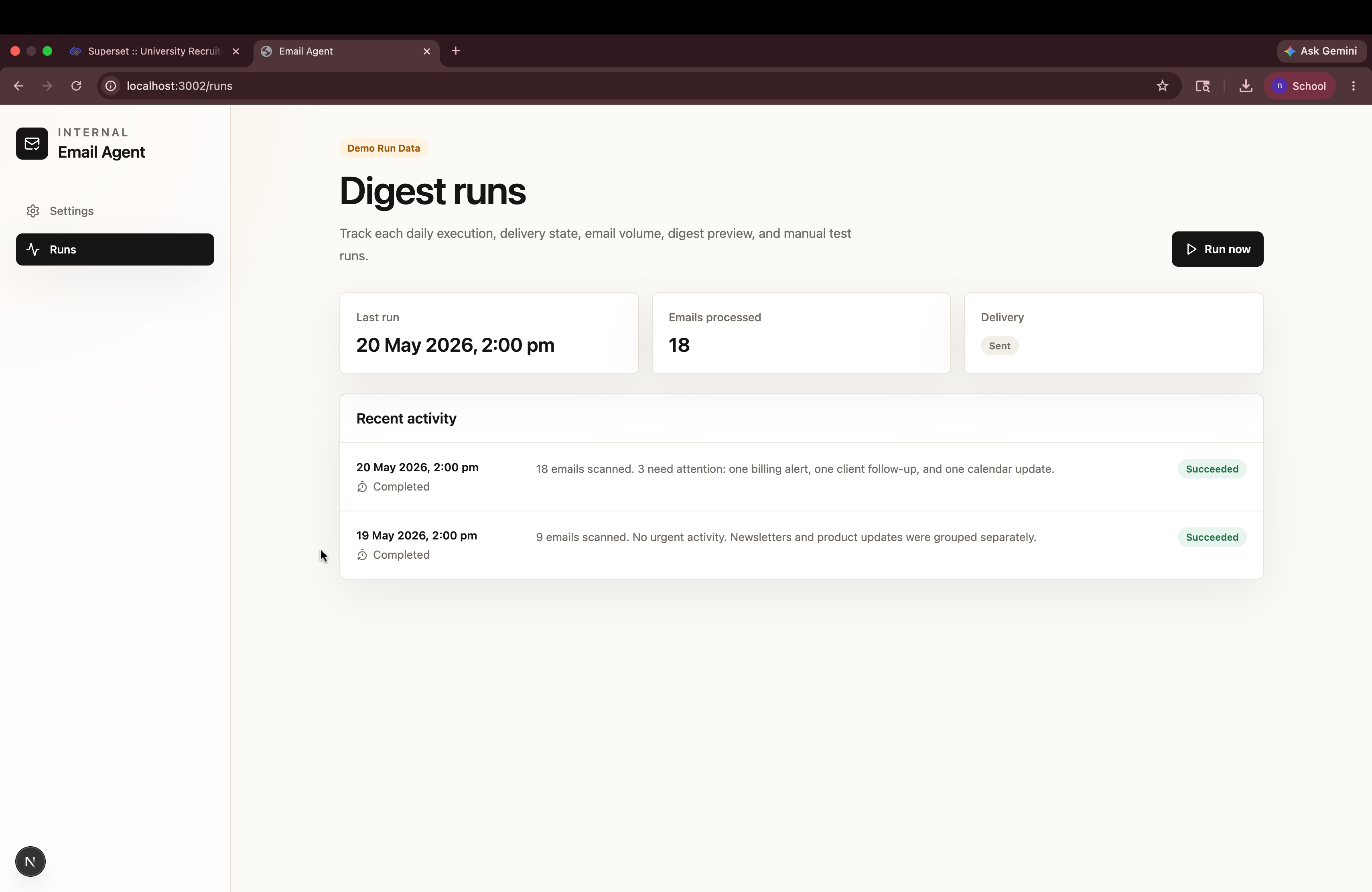This screenshot has height=892, width=1372.
Task: Click Completed icon under 19 May run
Action: pyautogui.click(x=362, y=555)
